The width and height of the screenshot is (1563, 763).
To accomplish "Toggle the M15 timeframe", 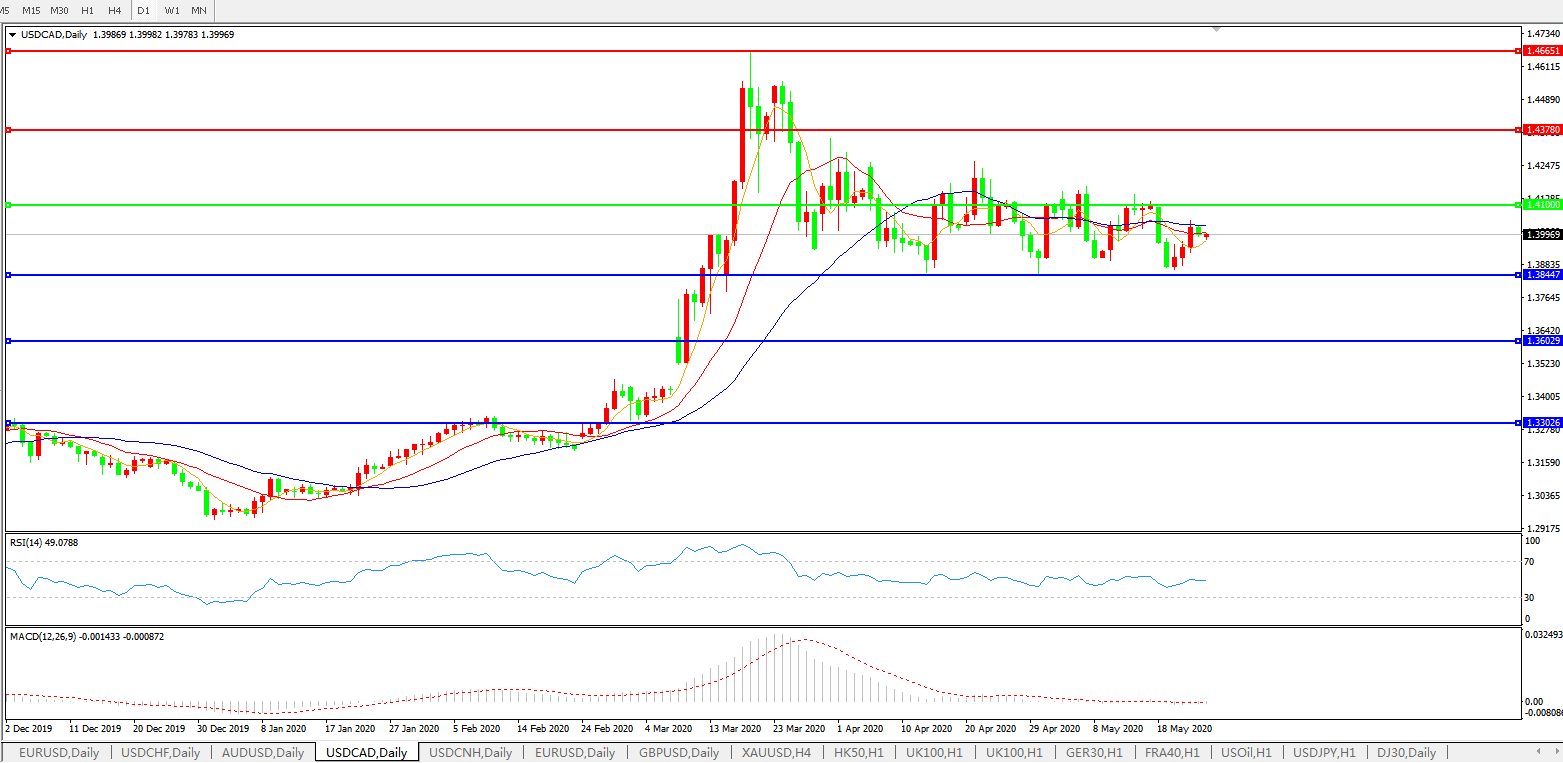I will (x=31, y=10).
